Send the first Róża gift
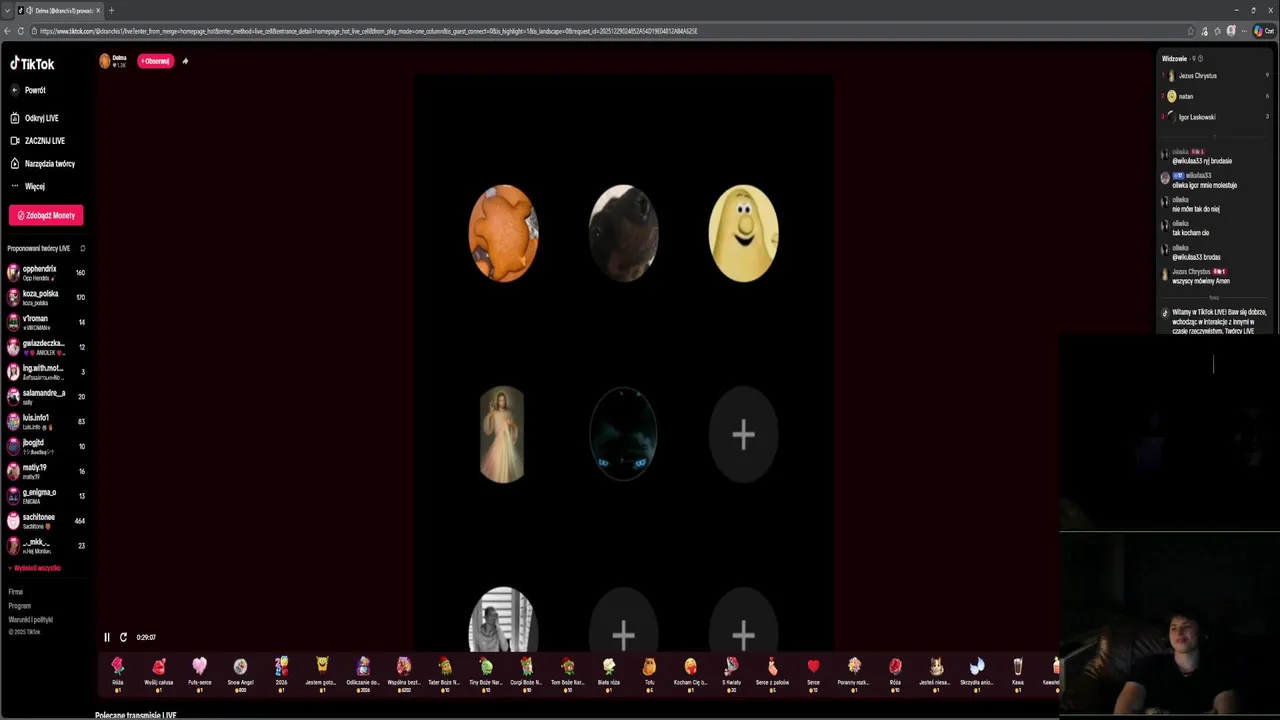 coord(118,673)
